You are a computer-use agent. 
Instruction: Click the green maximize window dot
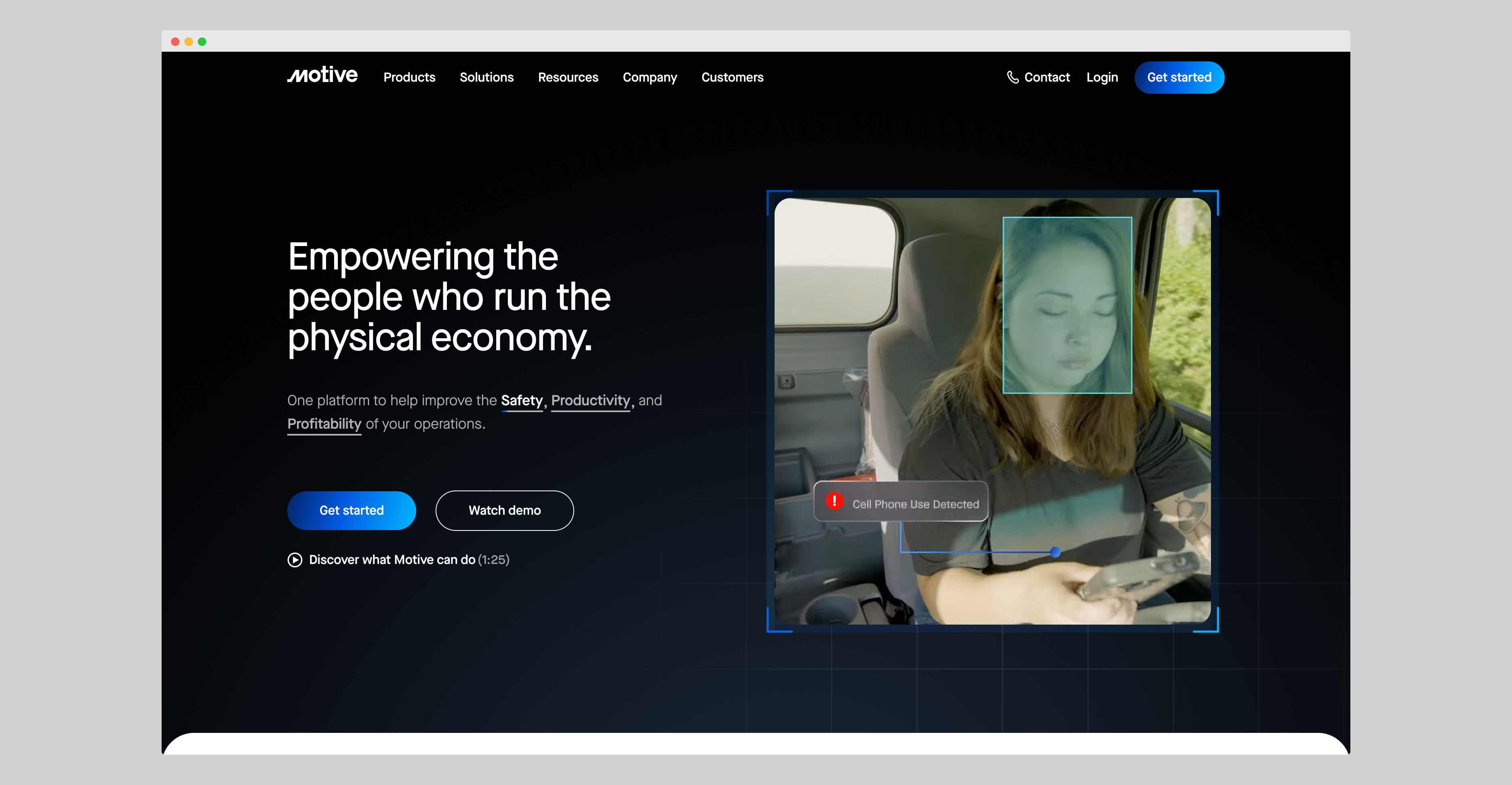tap(202, 42)
